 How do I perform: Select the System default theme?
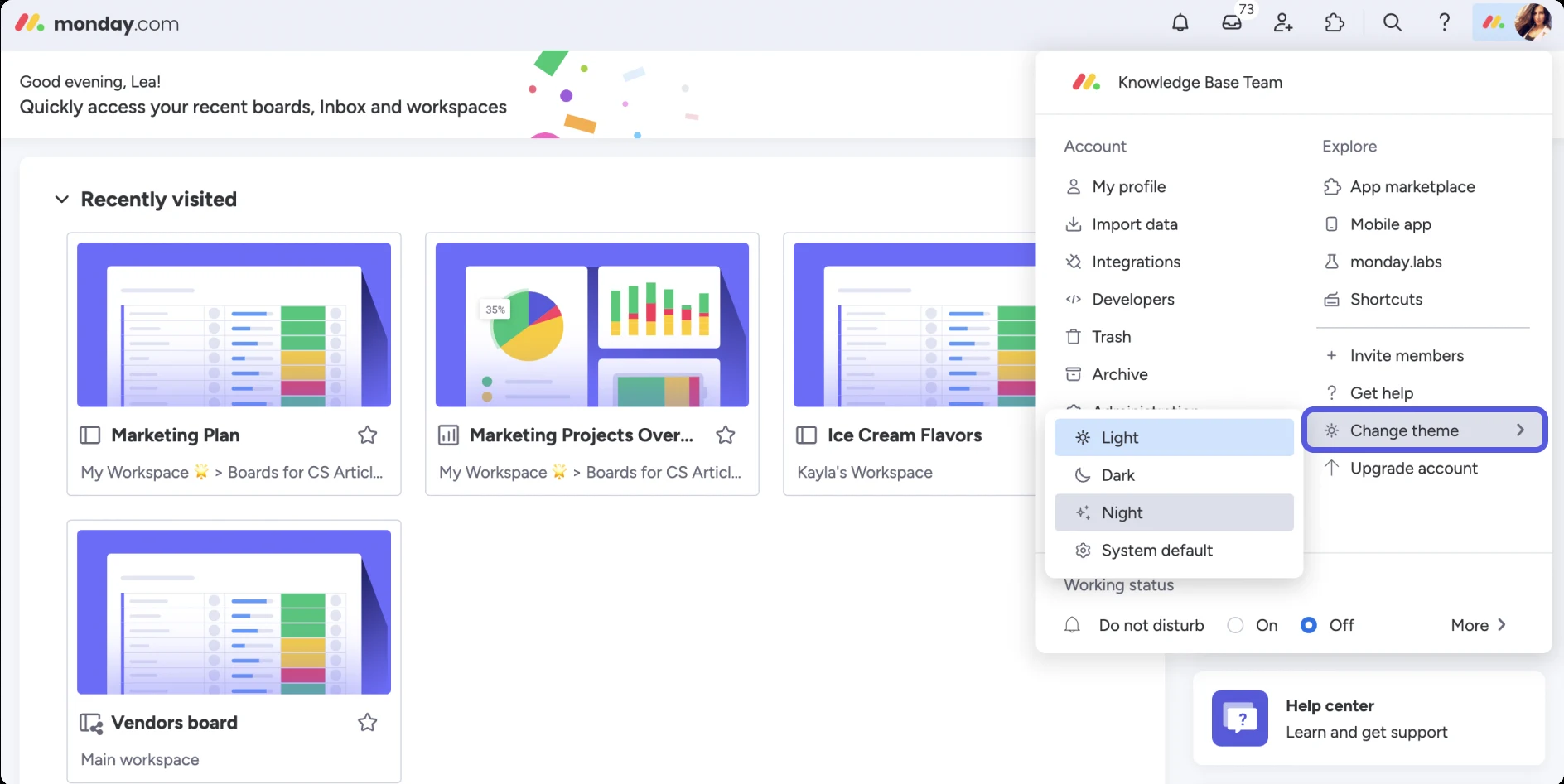click(1174, 551)
